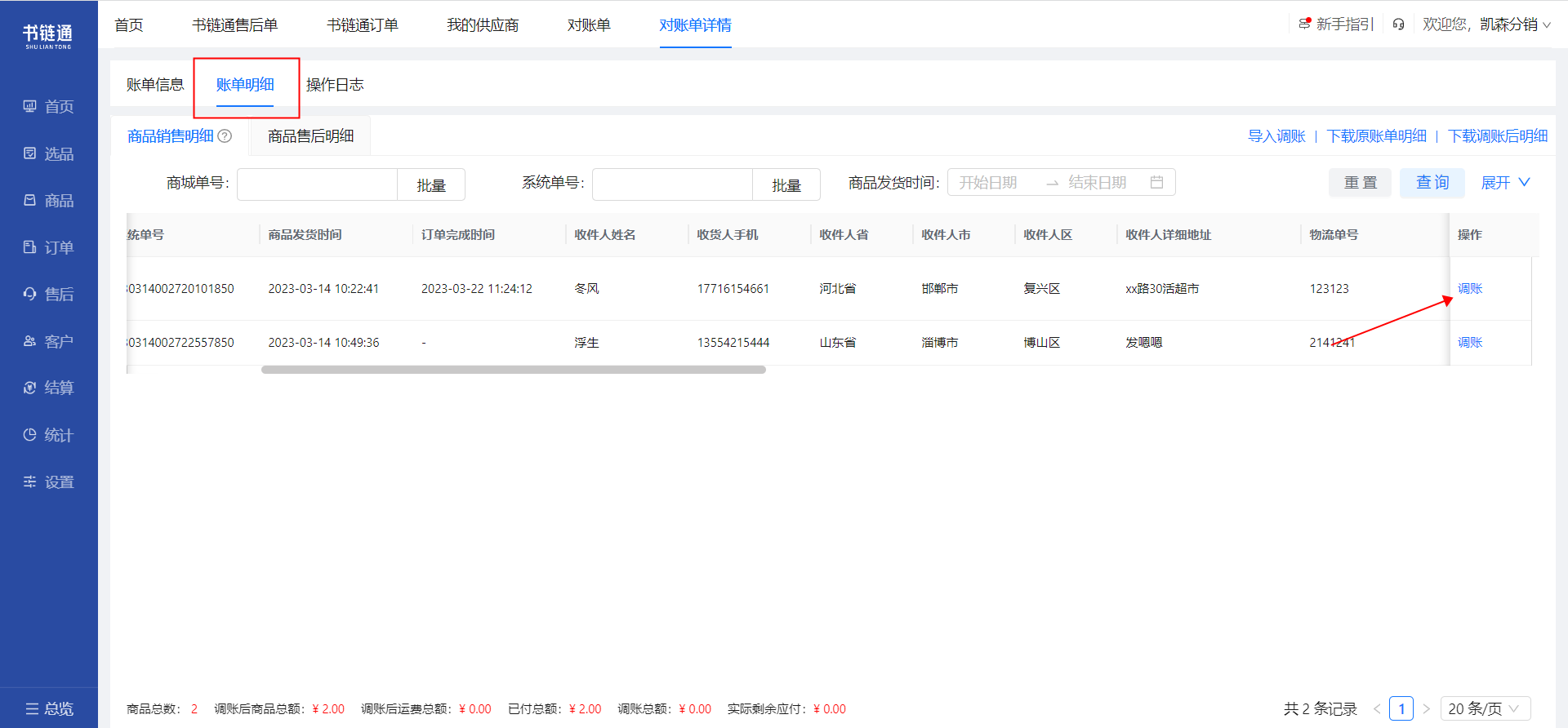Open 订单 sidebar section
The width and height of the screenshot is (1568, 728).
(49, 247)
